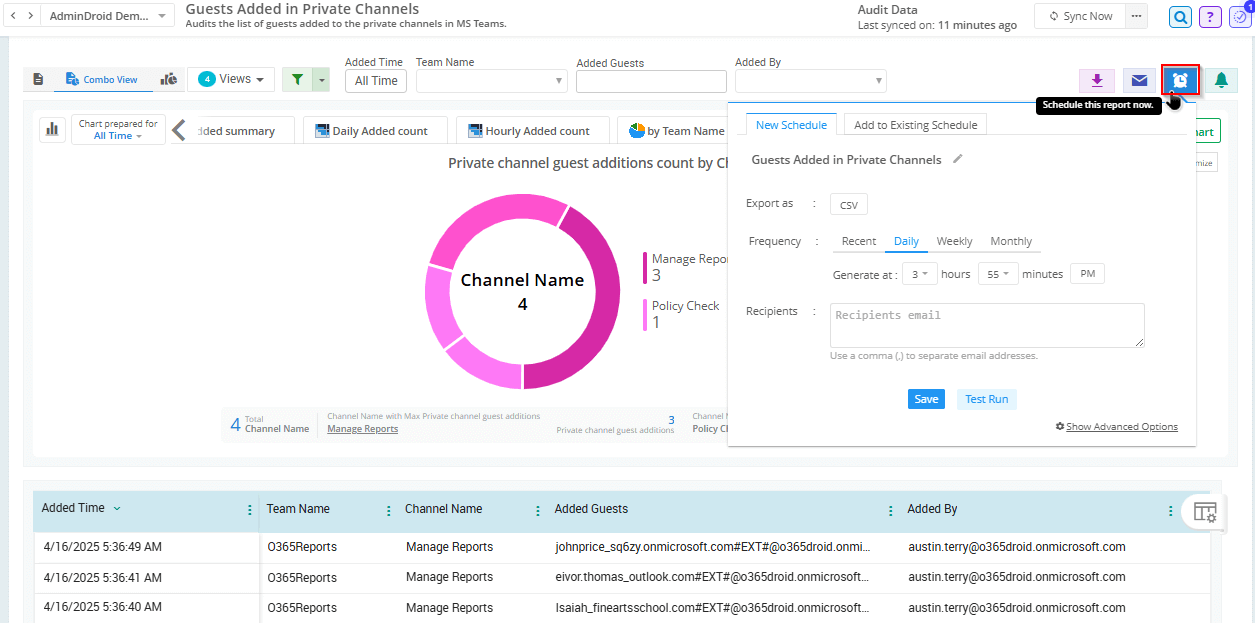Image resolution: width=1255 pixels, height=623 pixels.
Task: Click the Recipients email text field
Action: (x=987, y=325)
